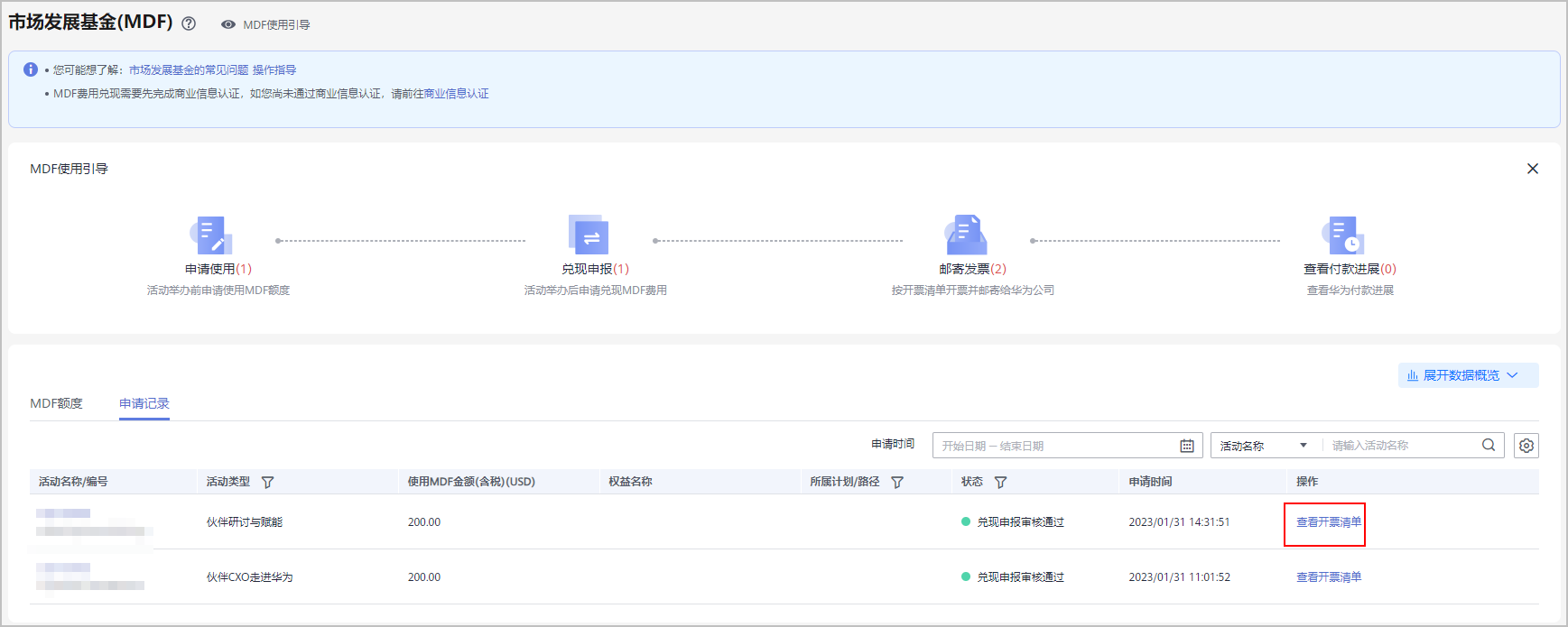The image size is (1568, 627).
Task: Click the 请输入活动名称 search field
Action: point(1402,446)
